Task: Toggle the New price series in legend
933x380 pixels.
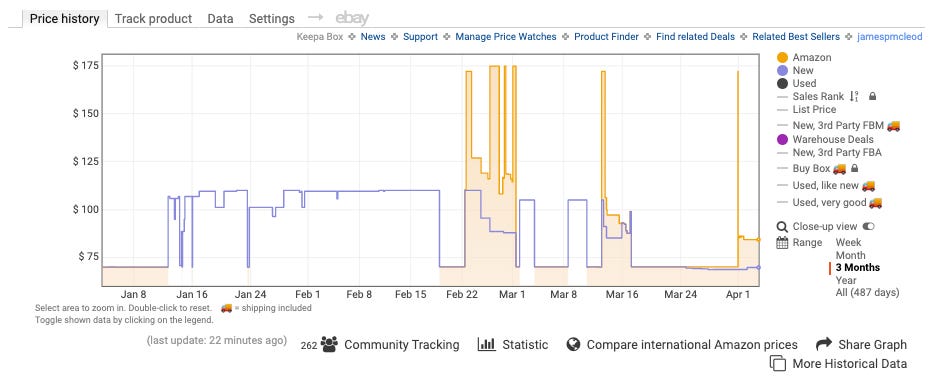Action: pos(796,71)
